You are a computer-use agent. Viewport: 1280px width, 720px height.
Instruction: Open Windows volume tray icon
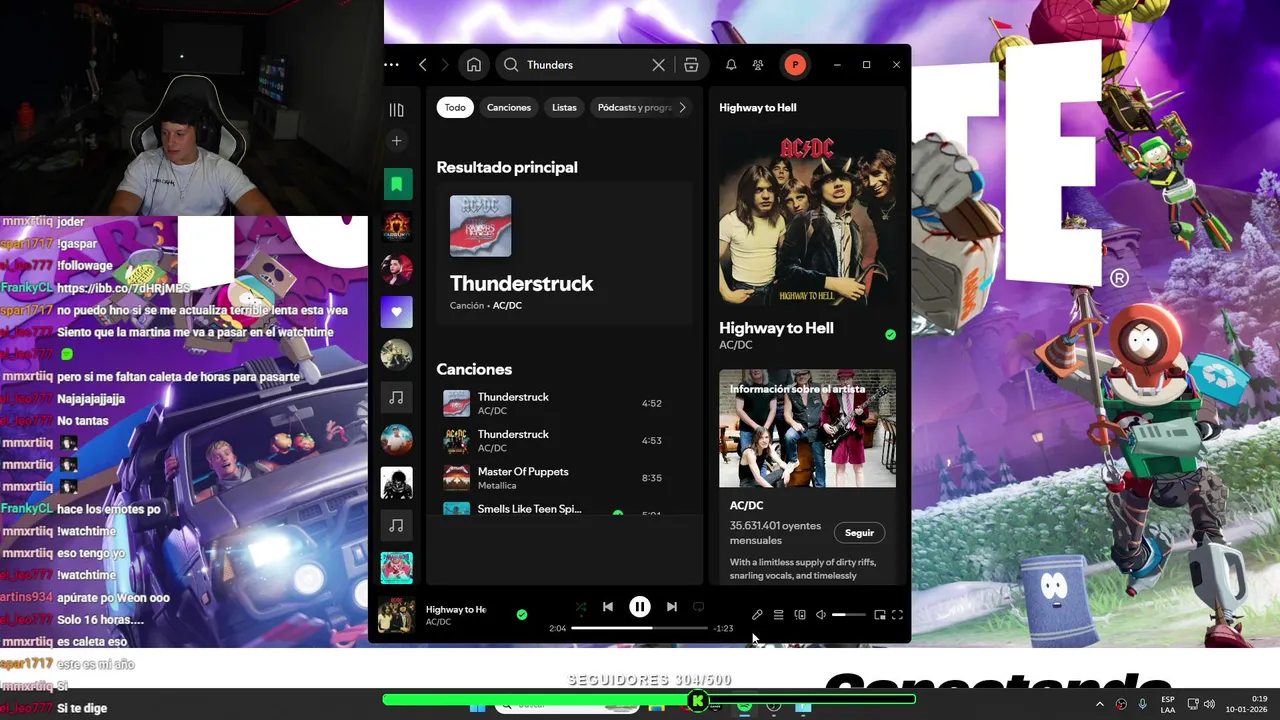1209,705
